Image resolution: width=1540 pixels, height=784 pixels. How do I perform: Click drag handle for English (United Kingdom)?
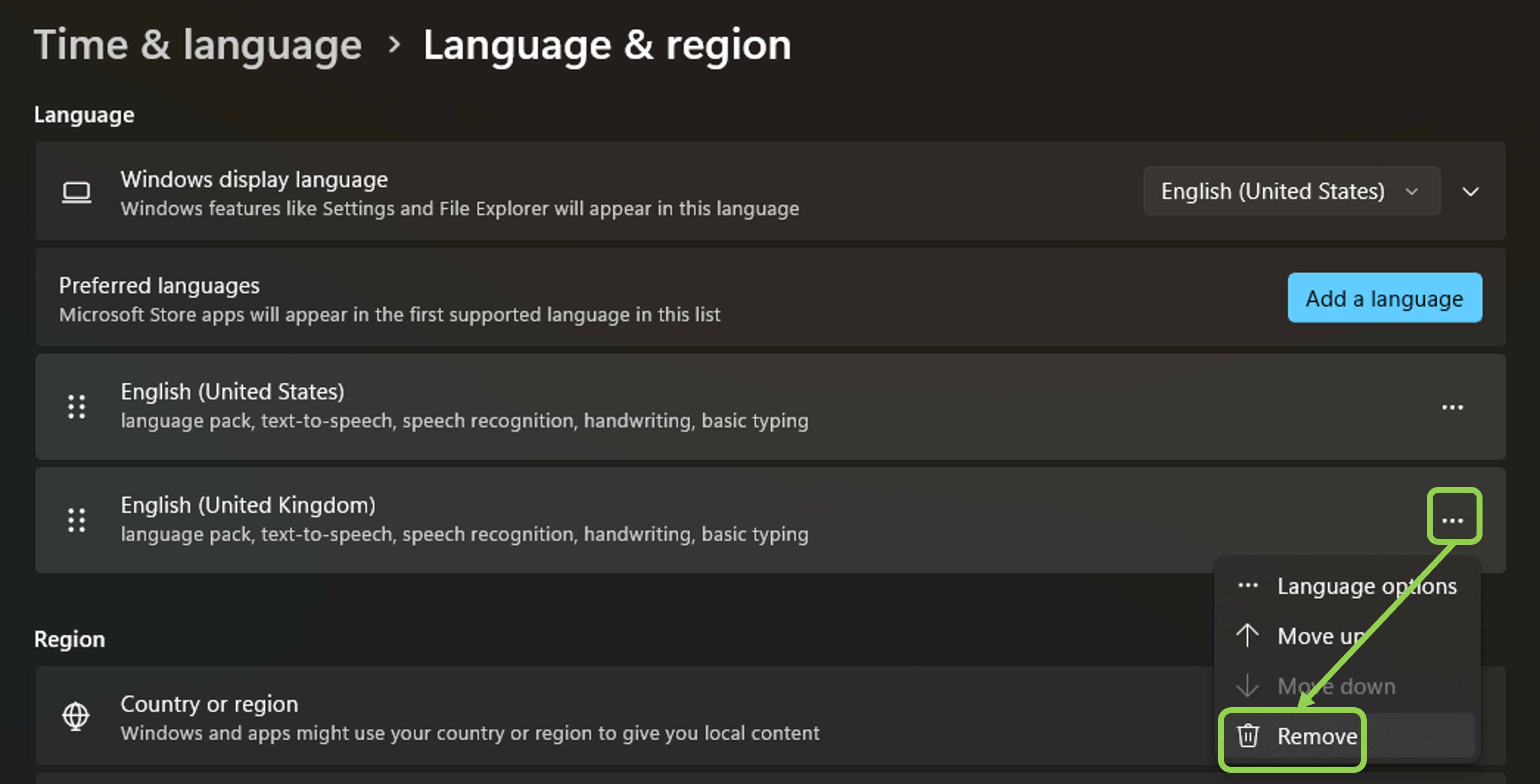coord(76,520)
